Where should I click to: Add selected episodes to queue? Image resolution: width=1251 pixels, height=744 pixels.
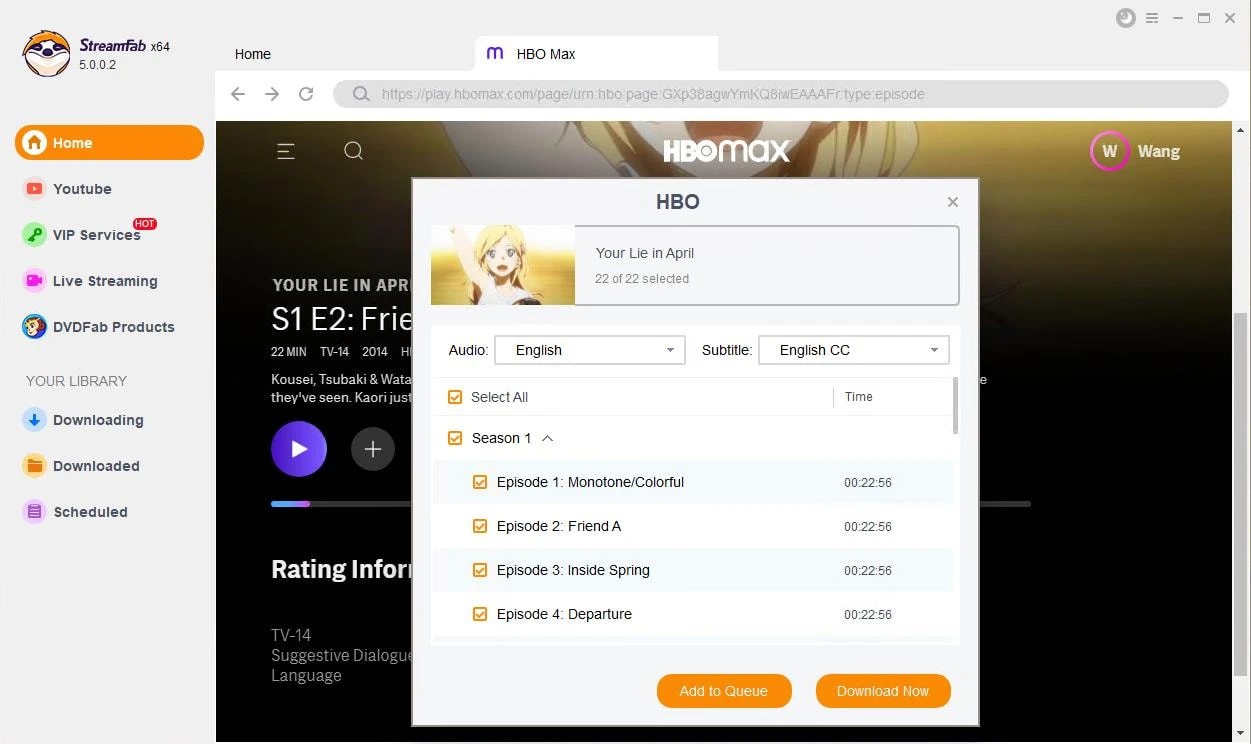point(723,690)
